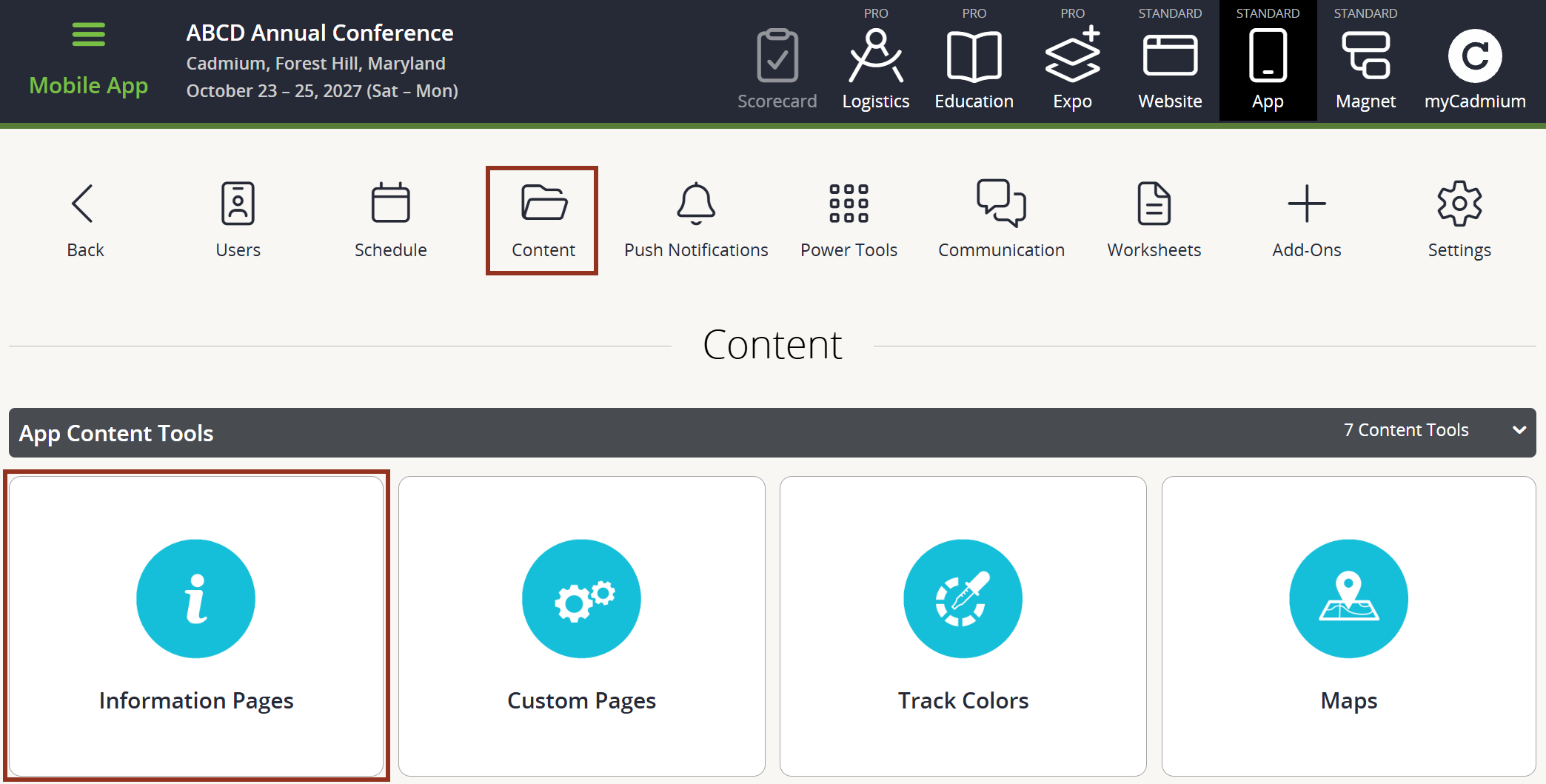Image resolution: width=1546 pixels, height=784 pixels.
Task: Click the 'App Content Tools' header title
Action: coord(116,433)
